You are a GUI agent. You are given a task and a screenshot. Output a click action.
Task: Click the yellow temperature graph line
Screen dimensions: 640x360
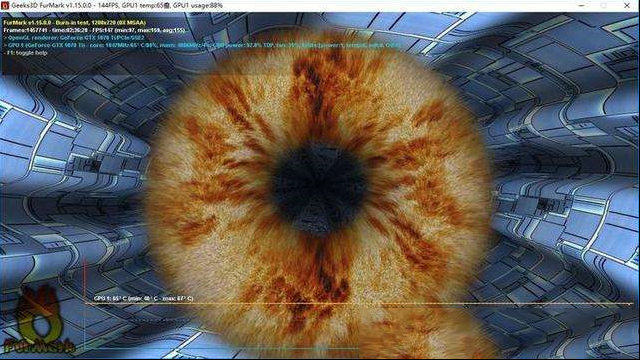pos(359,304)
